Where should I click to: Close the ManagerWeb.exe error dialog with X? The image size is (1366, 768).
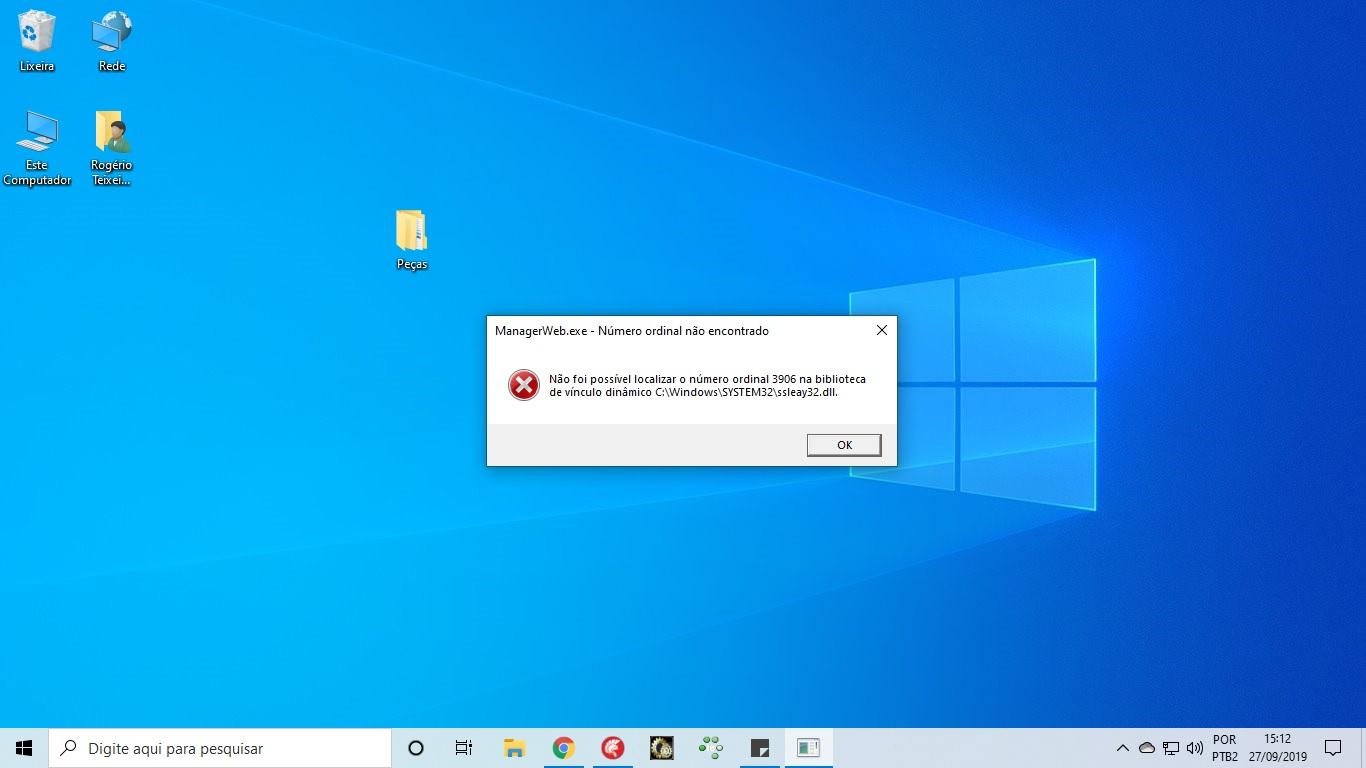[x=881, y=330]
